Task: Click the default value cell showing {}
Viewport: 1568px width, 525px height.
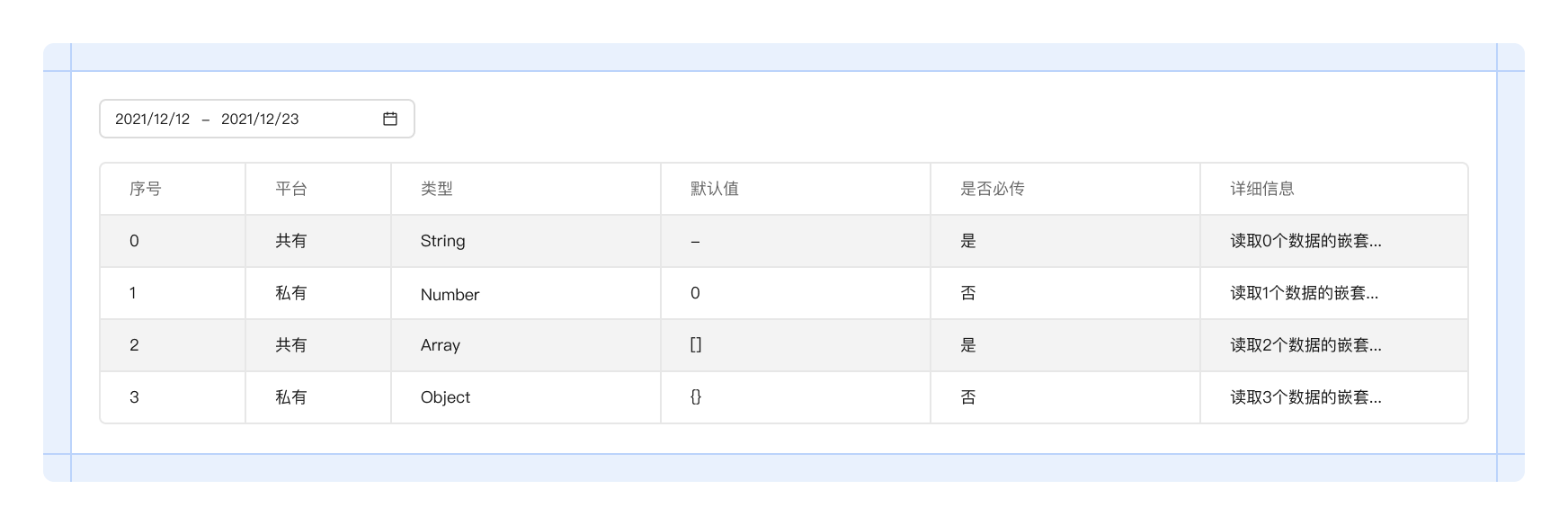Action: 696,397
